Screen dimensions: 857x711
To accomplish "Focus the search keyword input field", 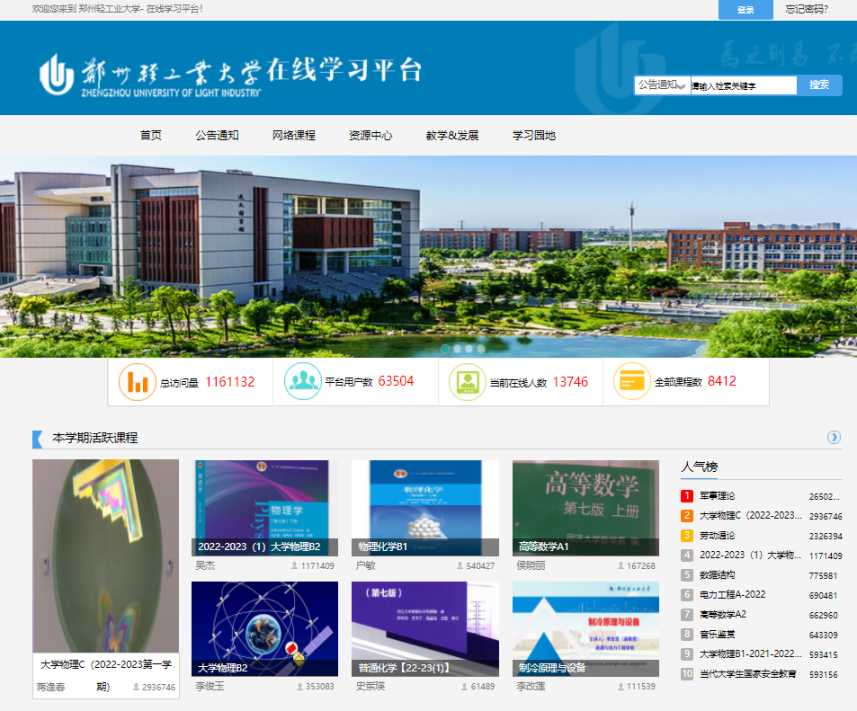I will [x=742, y=86].
